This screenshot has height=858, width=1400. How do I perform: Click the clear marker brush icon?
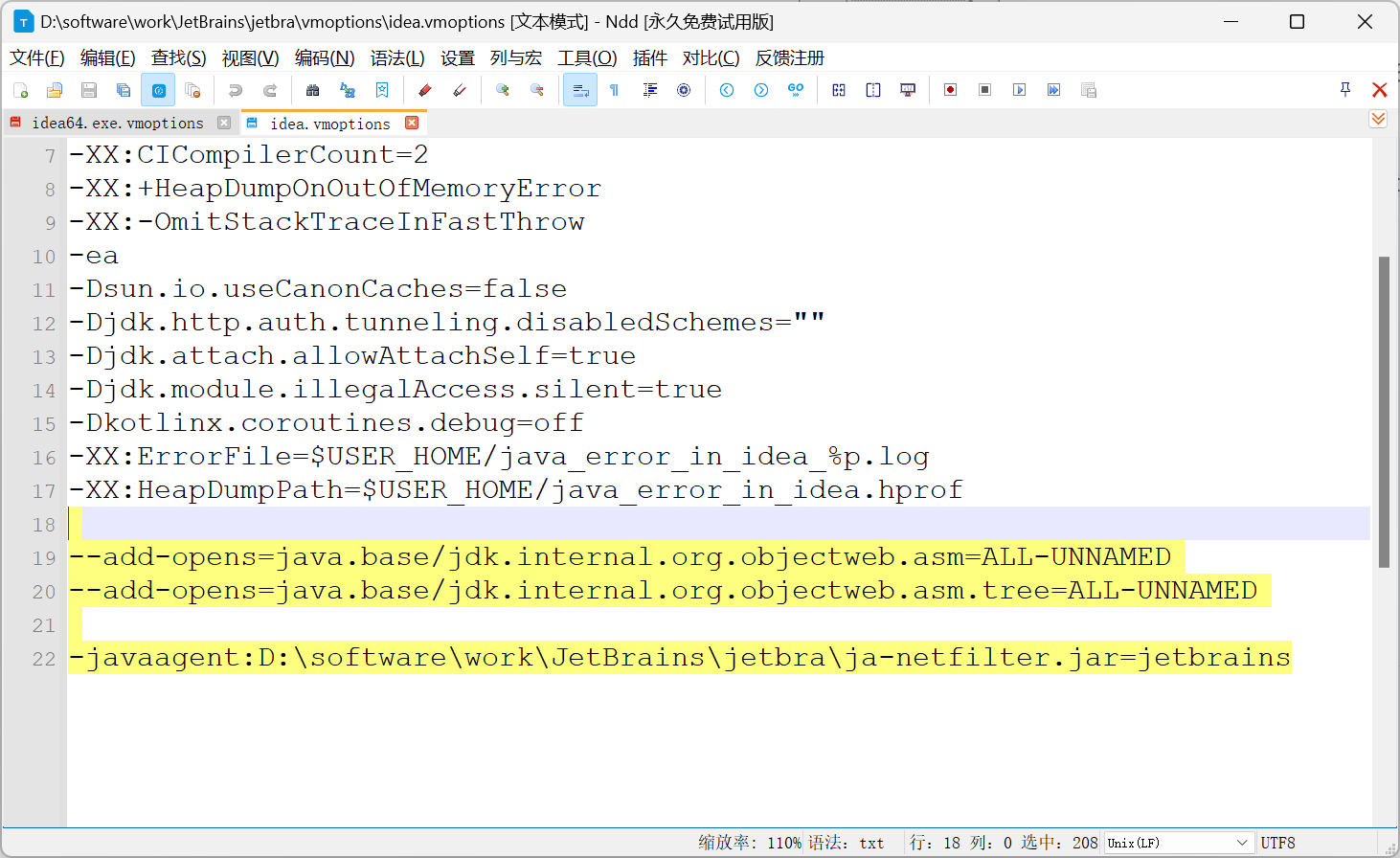click(460, 90)
